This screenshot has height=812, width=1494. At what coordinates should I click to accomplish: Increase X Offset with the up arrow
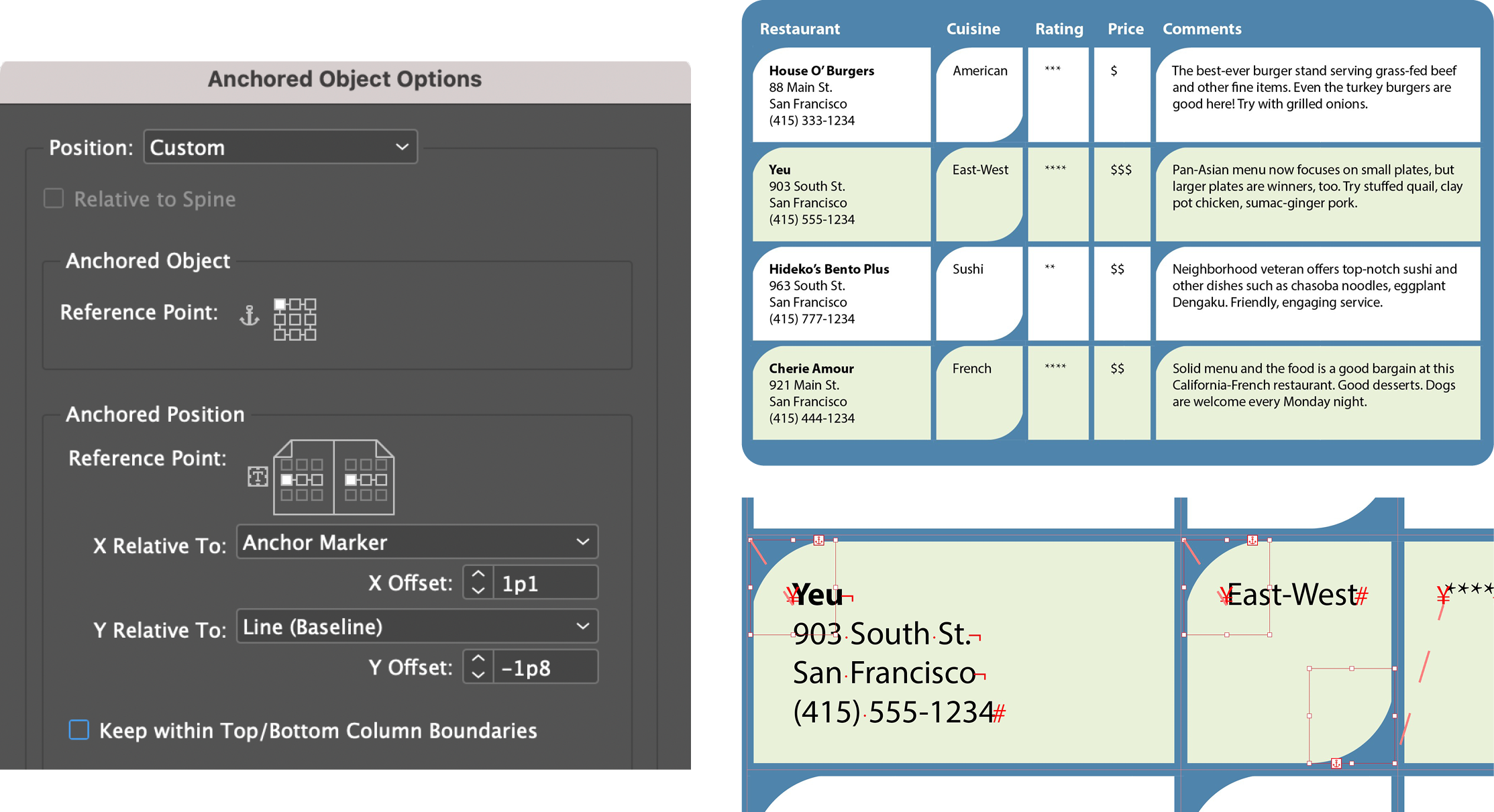coord(478,575)
